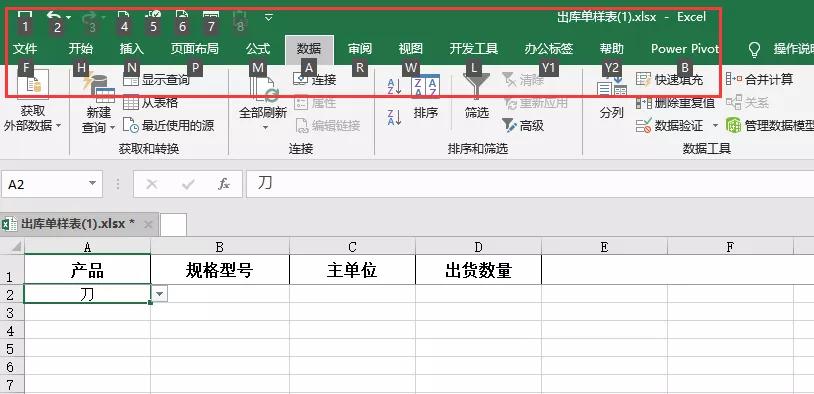
Task: Click the select-all corner triangle
Action: [x=16, y=247]
